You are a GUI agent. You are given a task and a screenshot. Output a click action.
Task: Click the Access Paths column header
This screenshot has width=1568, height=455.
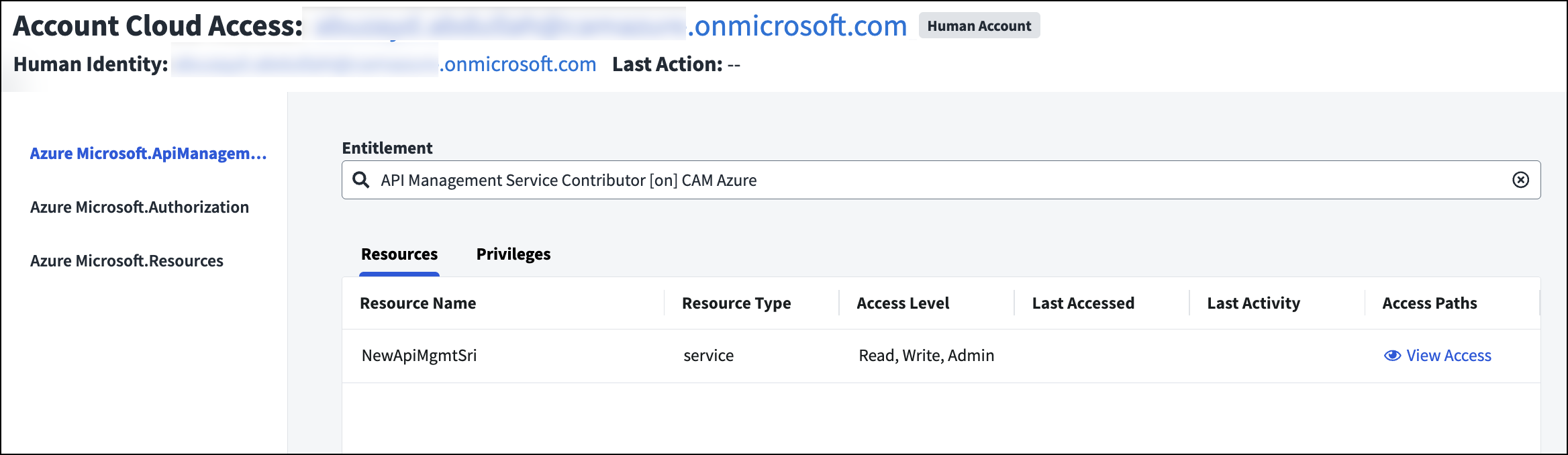point(1430,303)
